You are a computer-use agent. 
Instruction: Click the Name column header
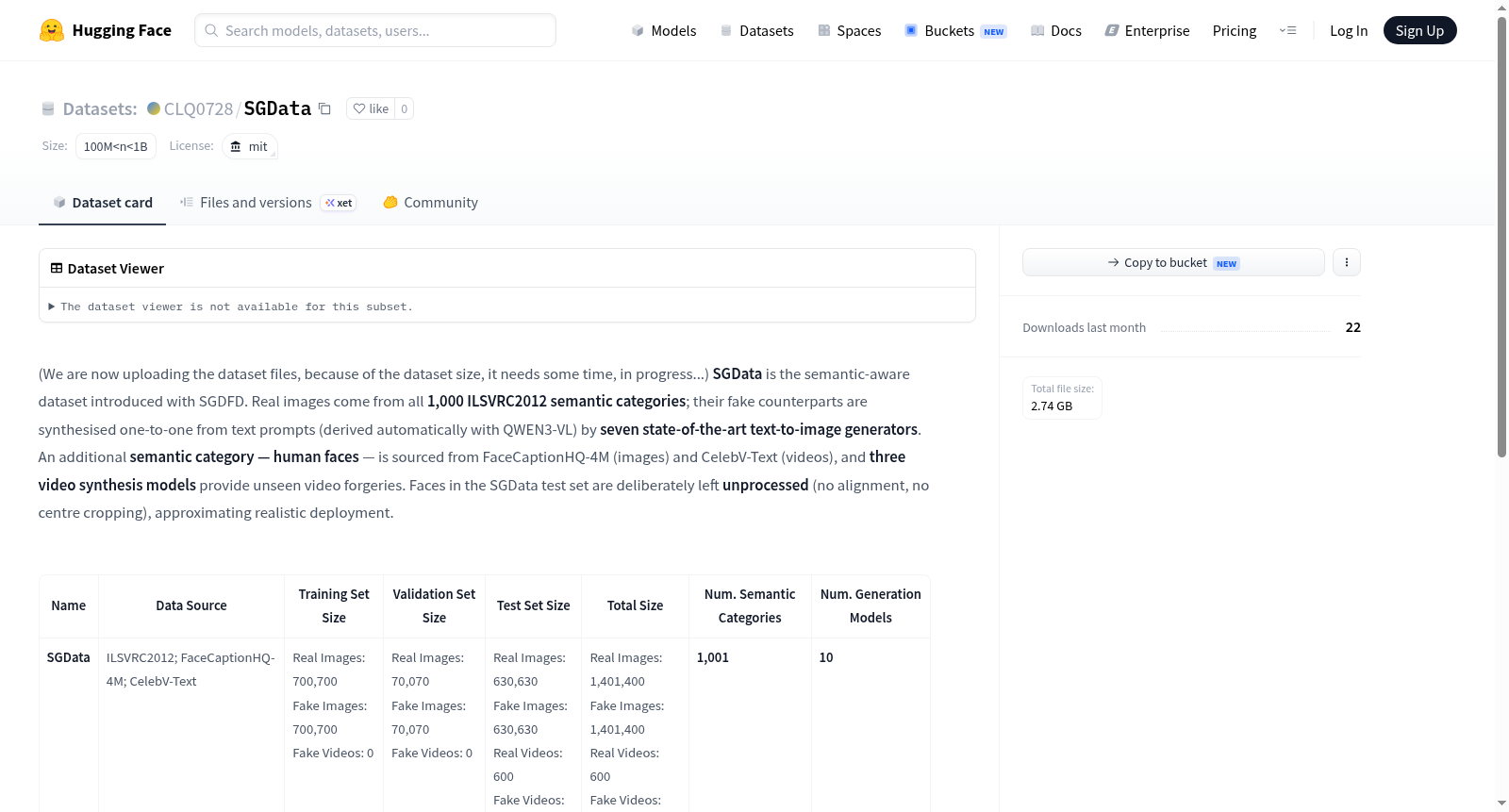tap(69, 605)
